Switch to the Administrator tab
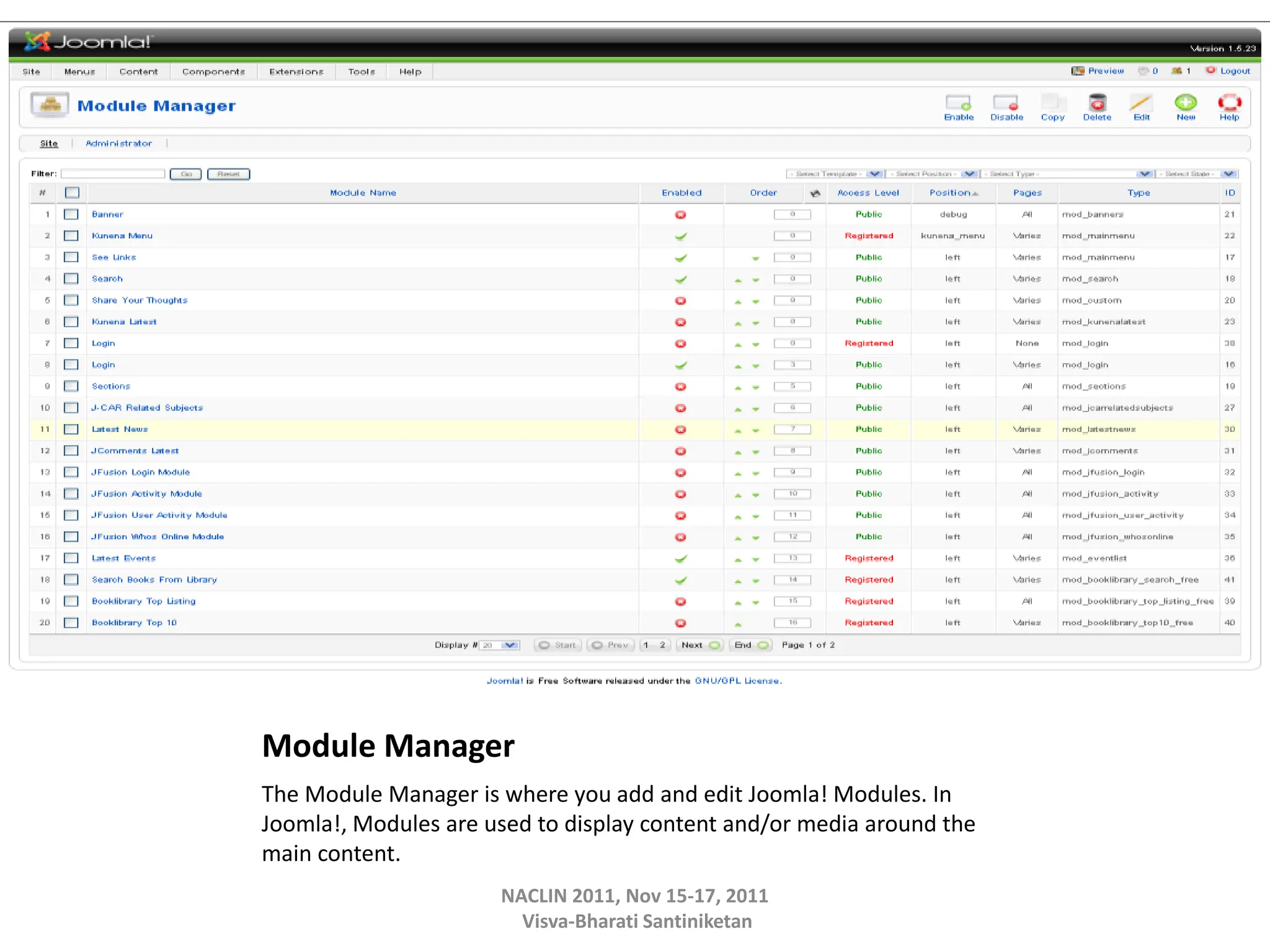The image size is (1270, 952). click(118, 143)
